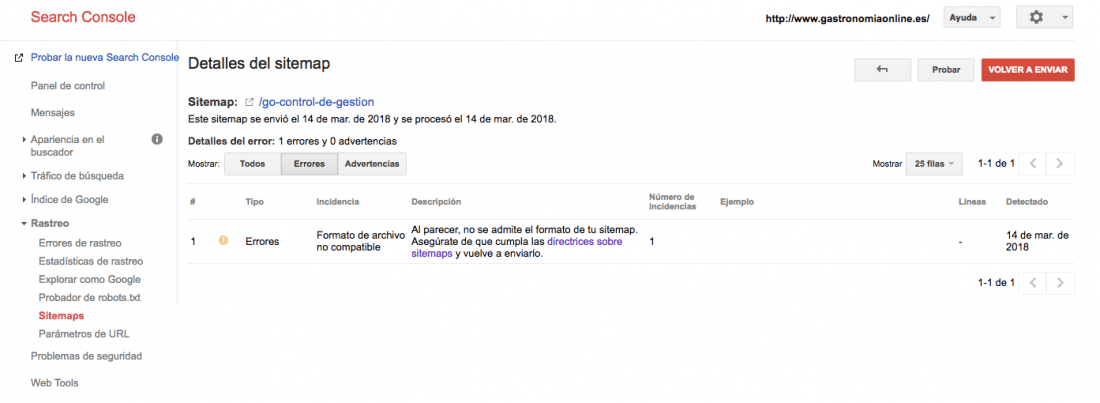Click the Incidencia column header
1100x403 pixels.
point(338,202)
